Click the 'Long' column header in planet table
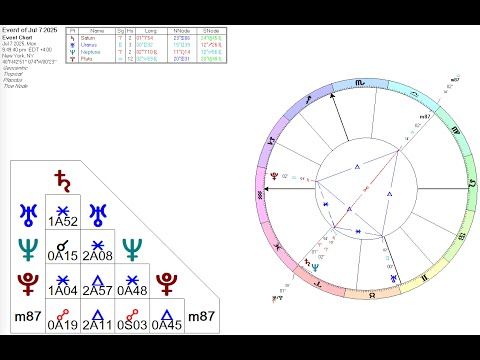The height and width of the screenshot is (360, 480). (151, 31)
